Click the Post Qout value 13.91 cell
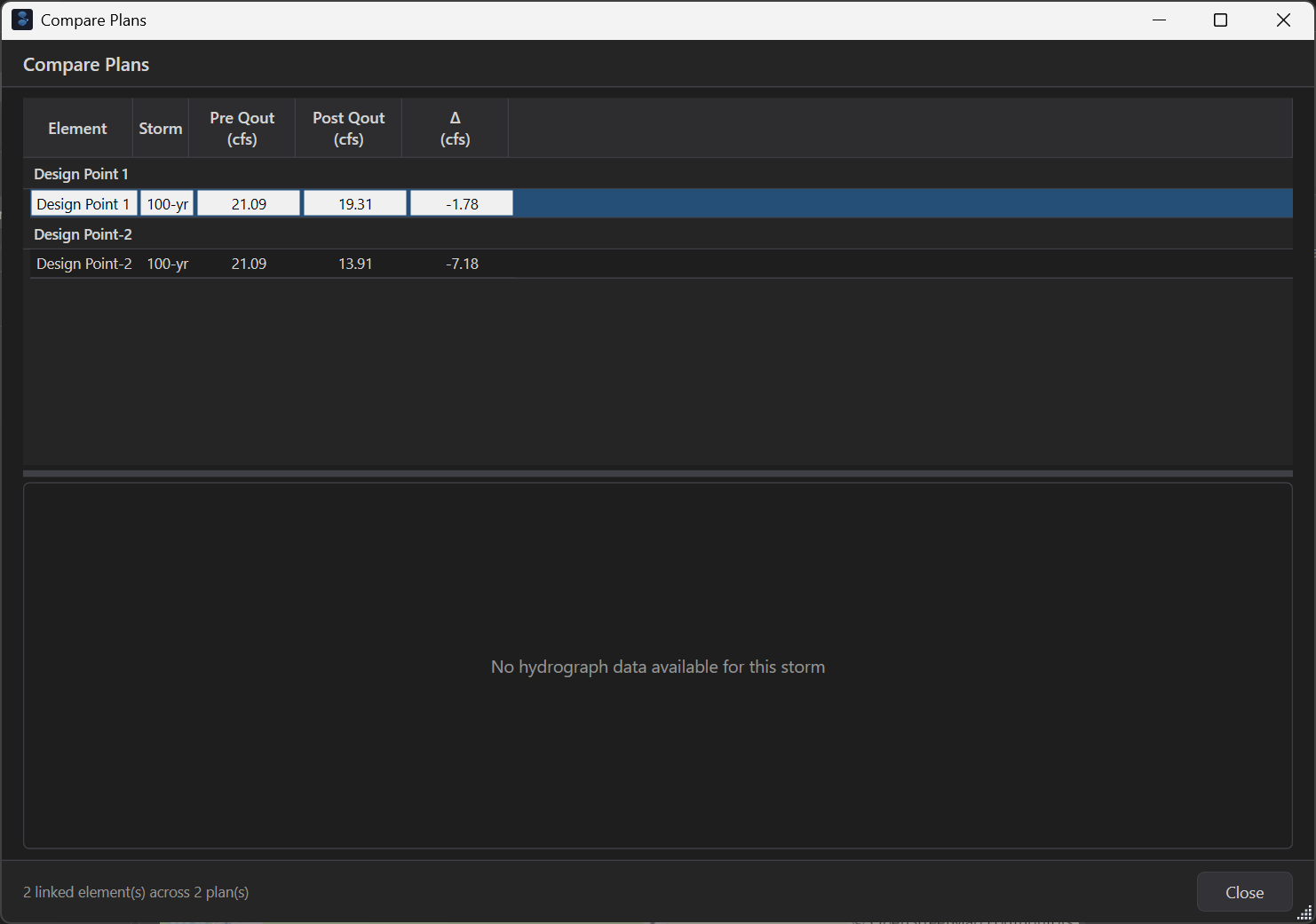Viewport: 1316px width, 924px height. pyautogui.click(x=355, y=263)
